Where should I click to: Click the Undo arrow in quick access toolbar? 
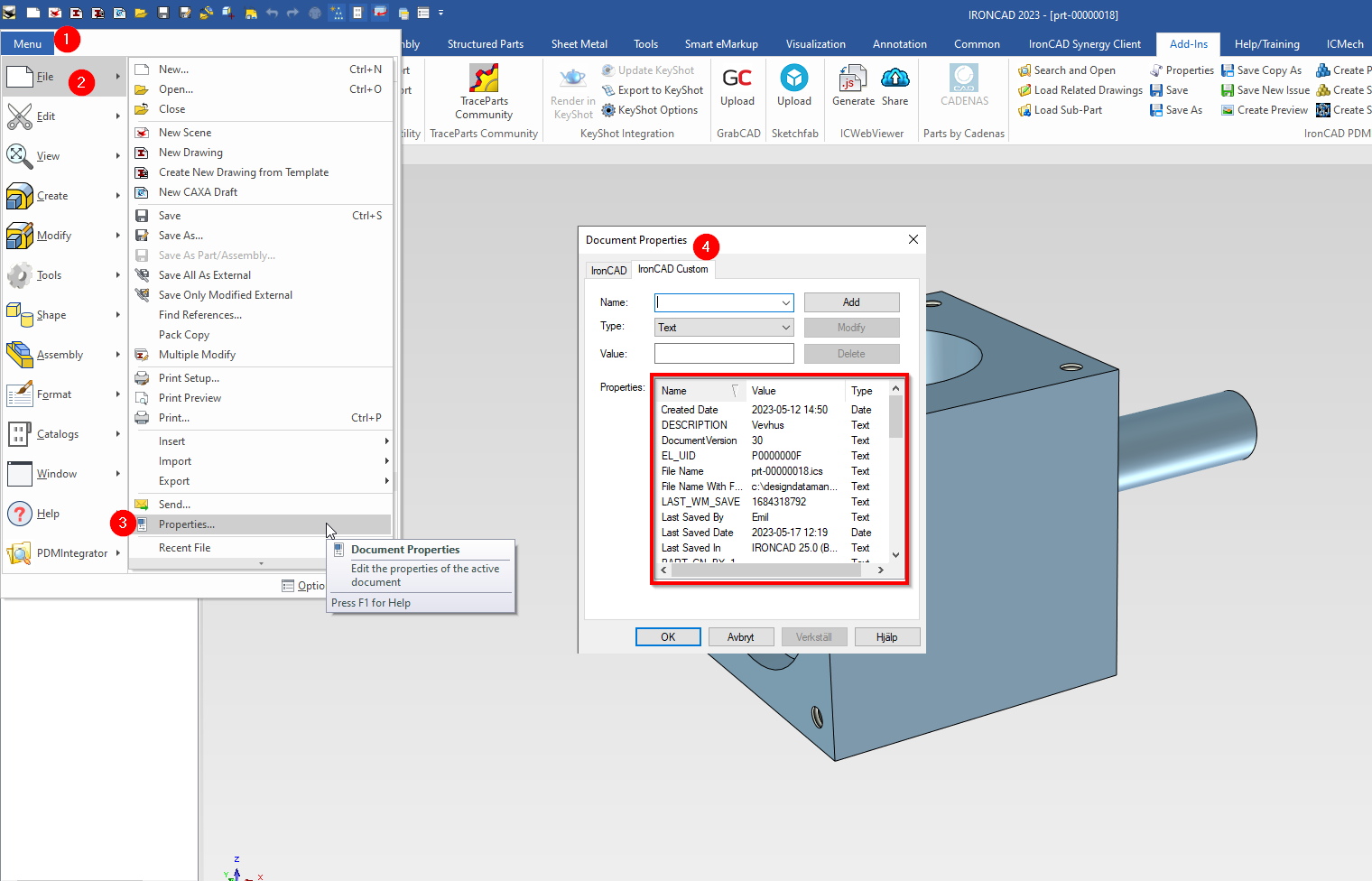[272, 13]
